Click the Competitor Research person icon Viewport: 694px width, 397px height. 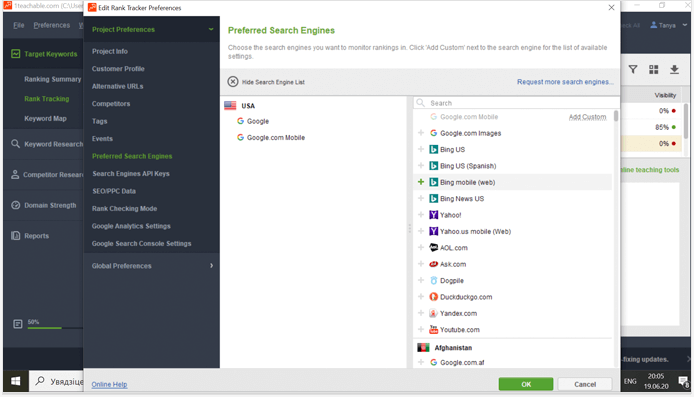pos(15,174)
